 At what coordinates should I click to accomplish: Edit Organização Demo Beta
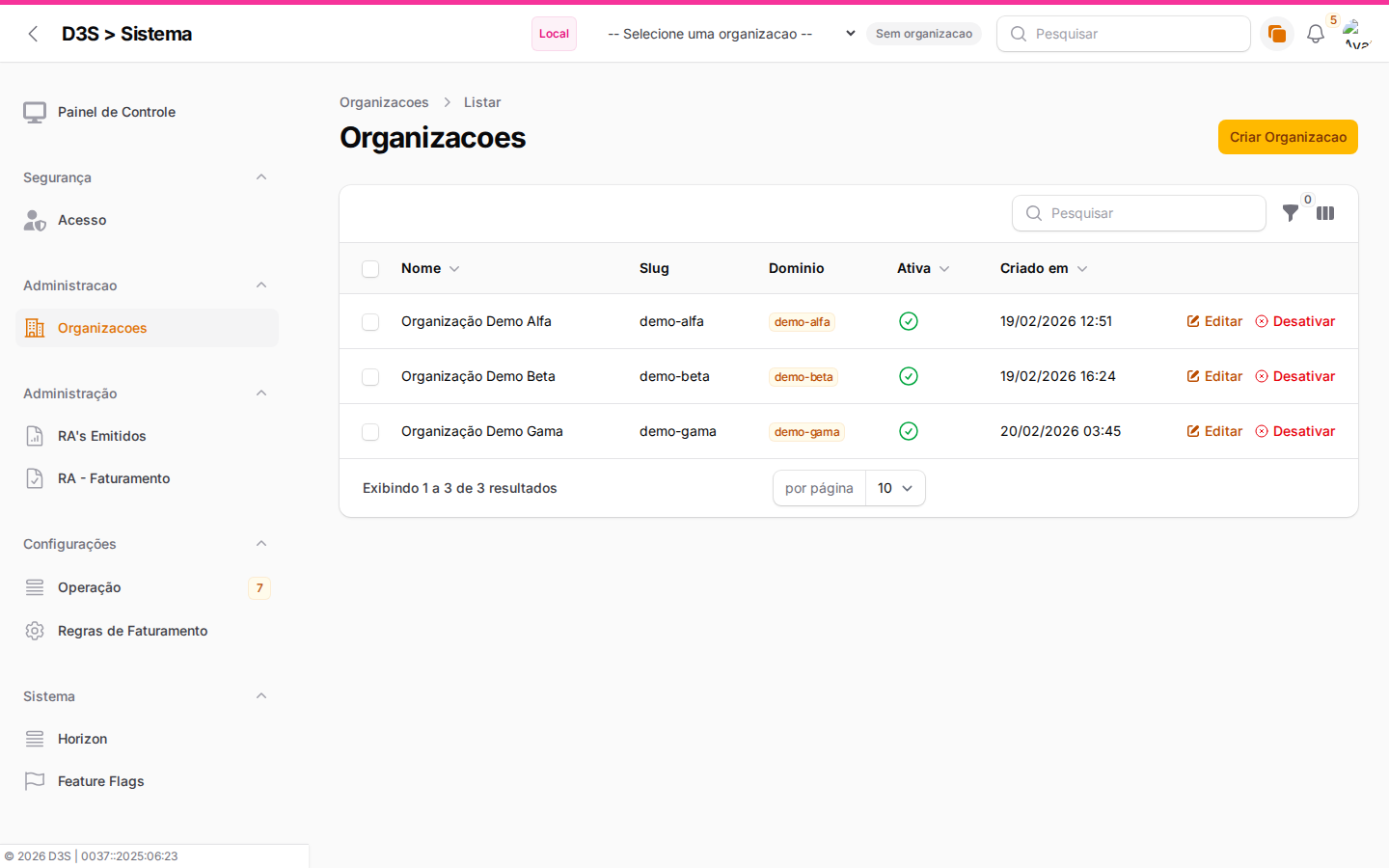(x=1214, y=376)
